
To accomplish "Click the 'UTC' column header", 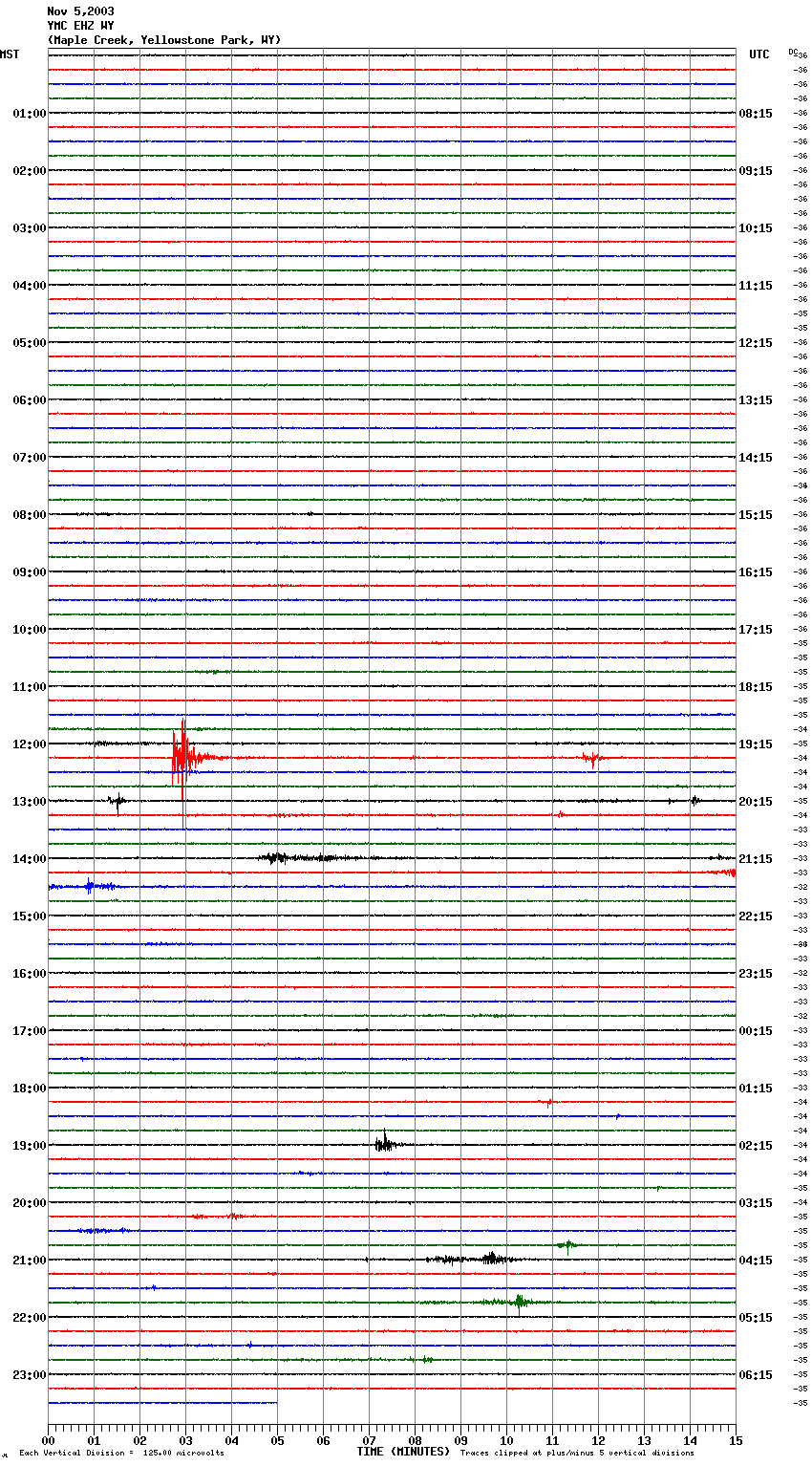I will coord(759,54).
